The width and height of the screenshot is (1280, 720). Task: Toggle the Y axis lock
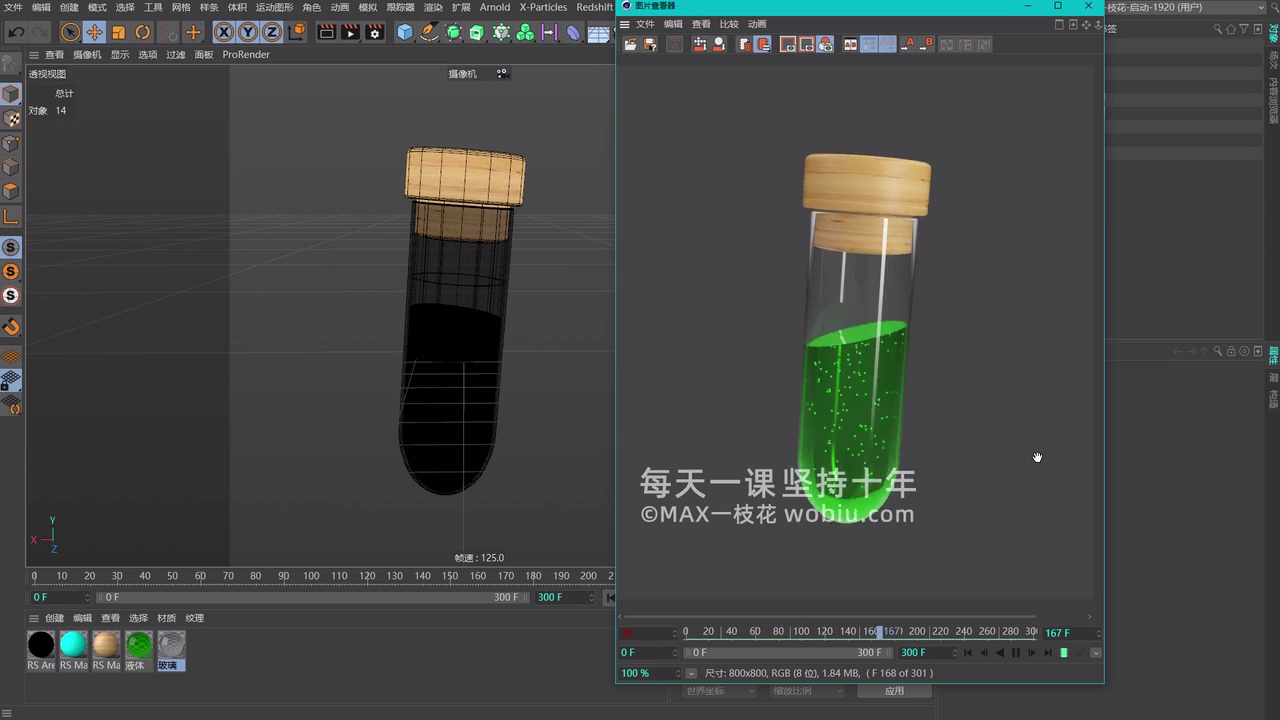(248, 32)
